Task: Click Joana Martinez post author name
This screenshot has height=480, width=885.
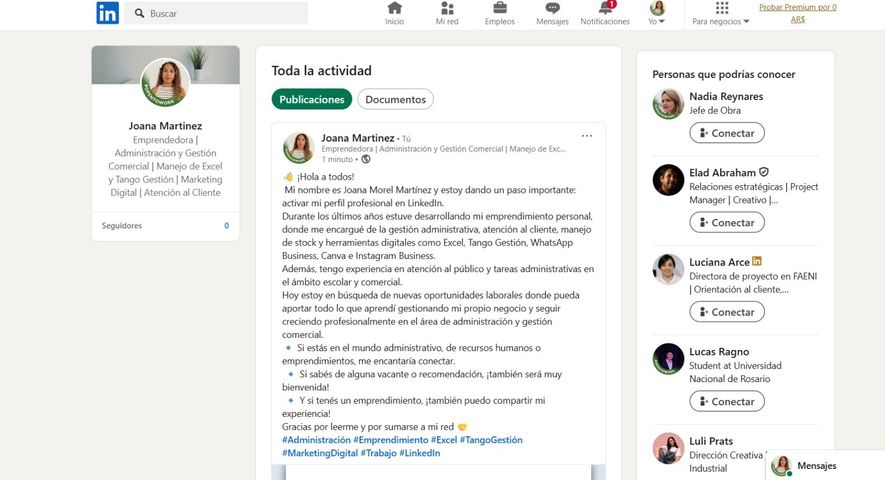Action: coord(358,138)
